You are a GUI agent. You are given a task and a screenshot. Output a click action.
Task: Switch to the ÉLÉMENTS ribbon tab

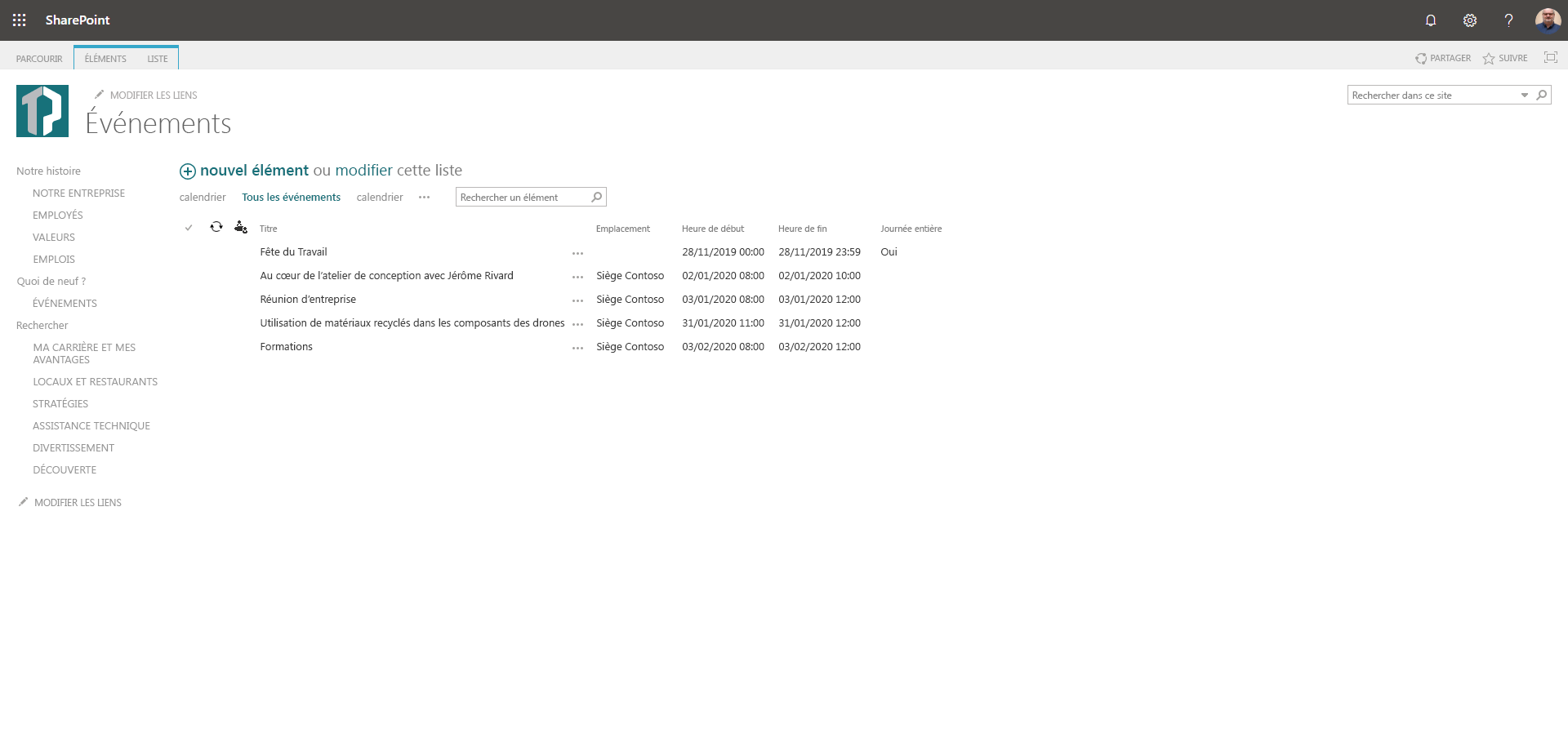[x=105, y=59]
